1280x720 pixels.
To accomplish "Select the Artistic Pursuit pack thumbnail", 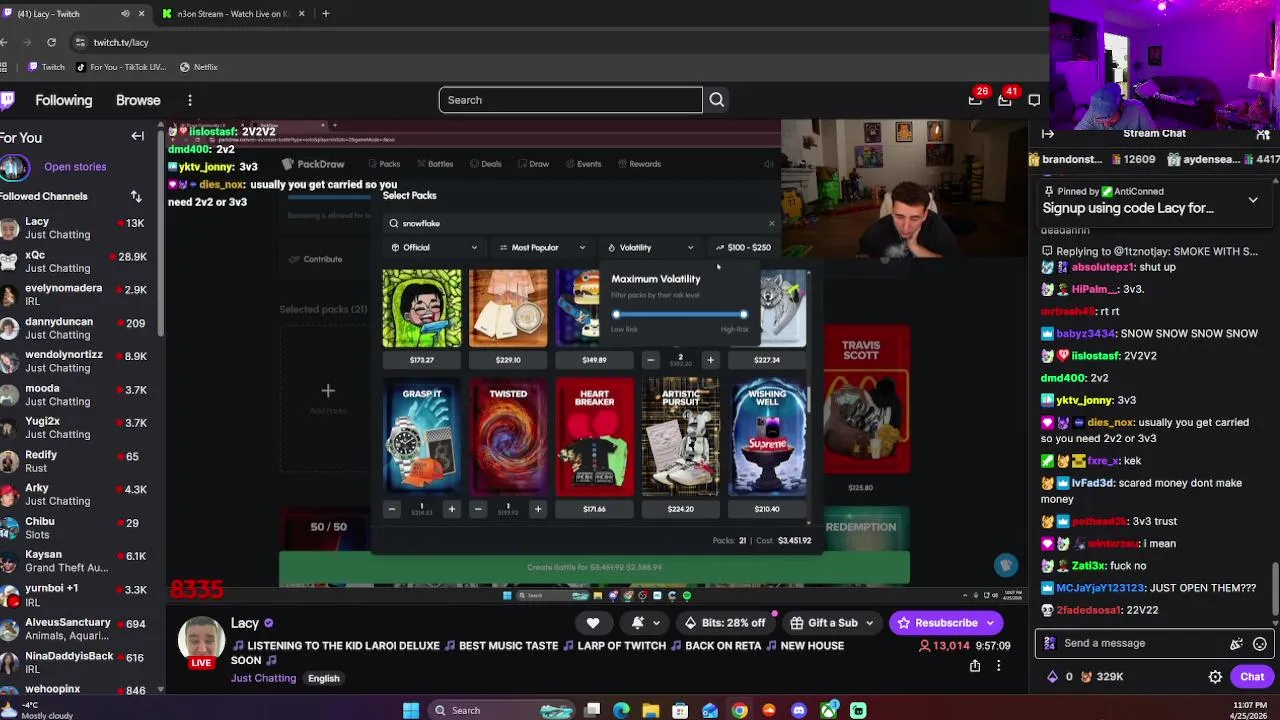I will [x=681, y=438].
